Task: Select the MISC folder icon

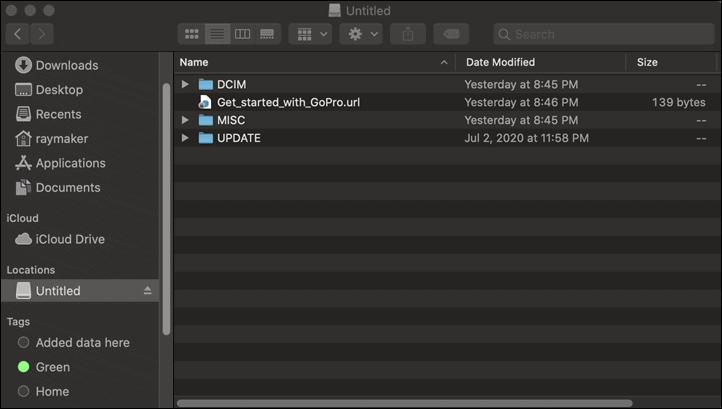Action: (x=206, y=120)
